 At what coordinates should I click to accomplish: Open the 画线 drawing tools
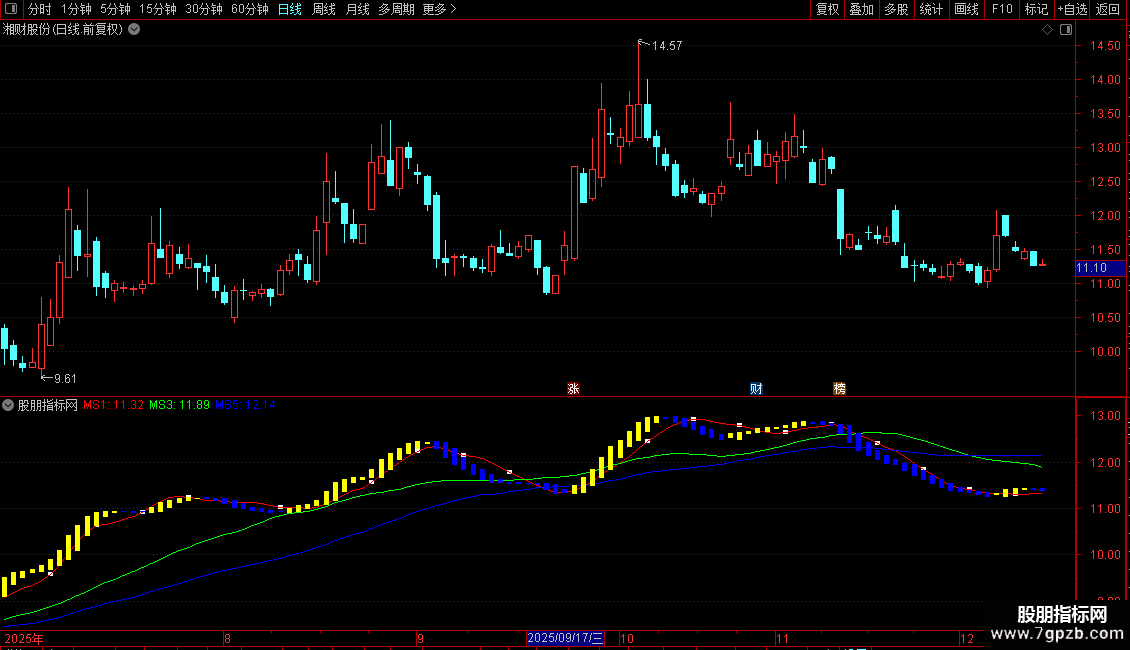966,9
